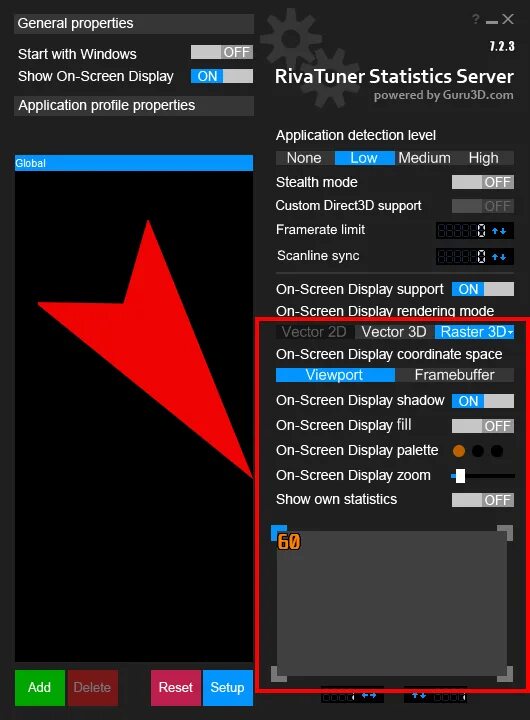
Task: Select bottom-left OSD corner anchor
Action: 278,674
